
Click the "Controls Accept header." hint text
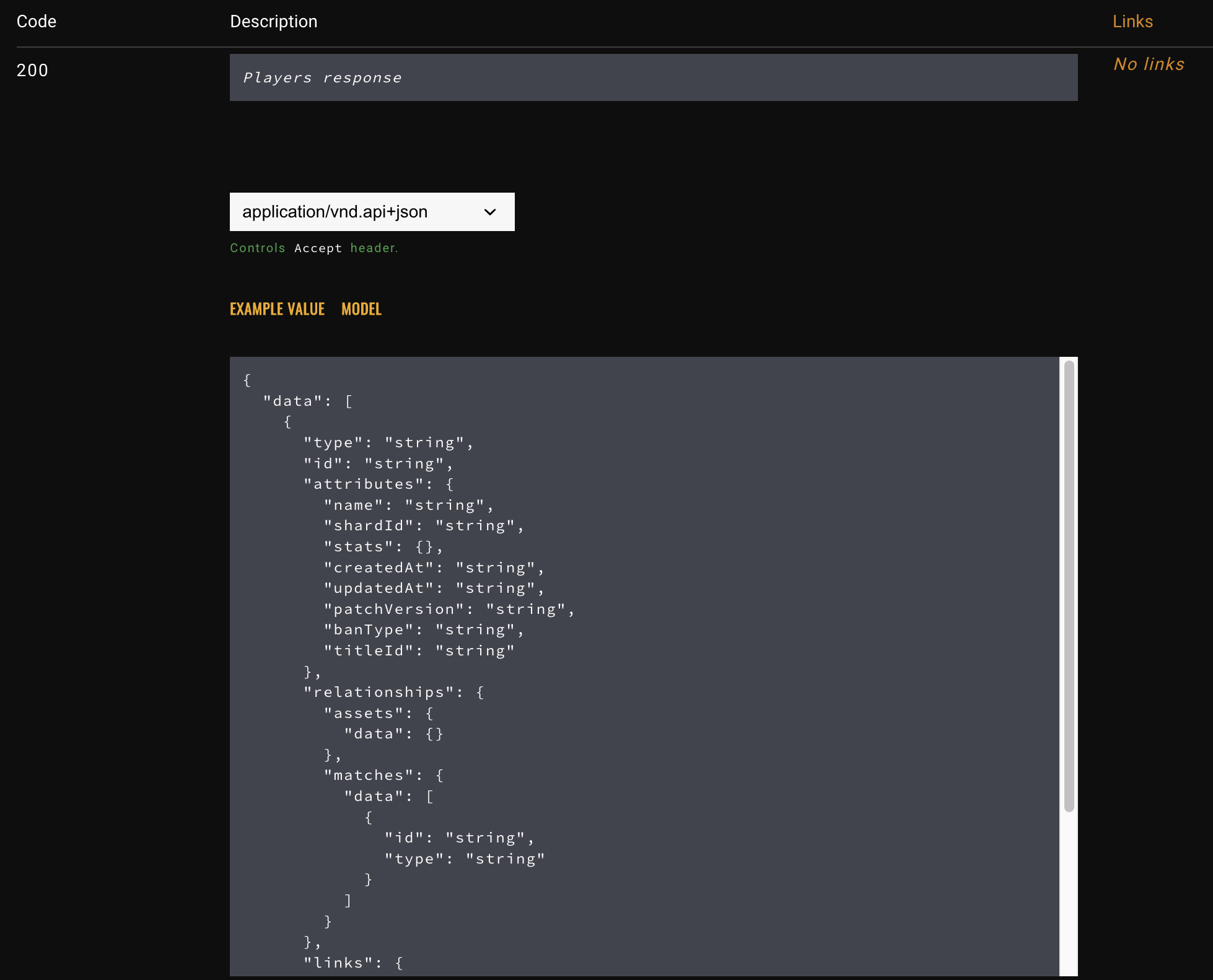point(314,248)
